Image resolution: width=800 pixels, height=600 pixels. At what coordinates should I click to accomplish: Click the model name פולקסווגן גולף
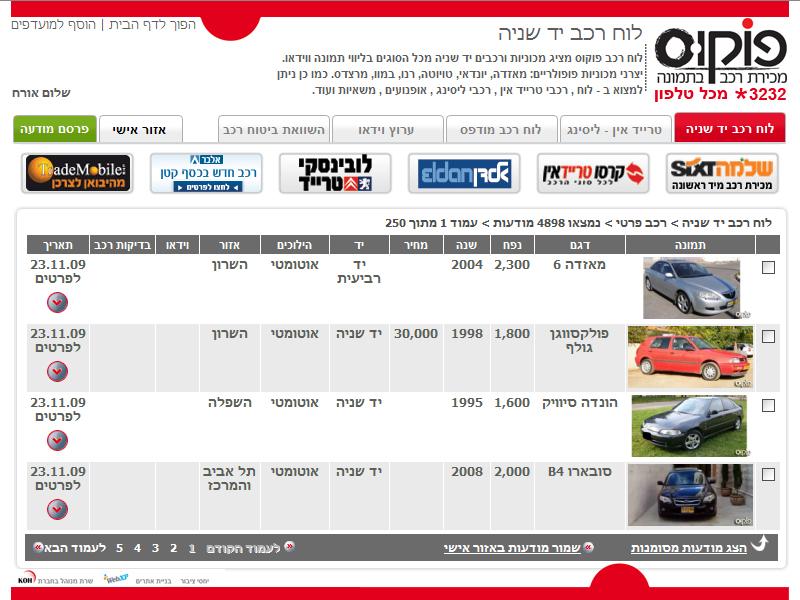pyautogui.click(x=580, y=340)
